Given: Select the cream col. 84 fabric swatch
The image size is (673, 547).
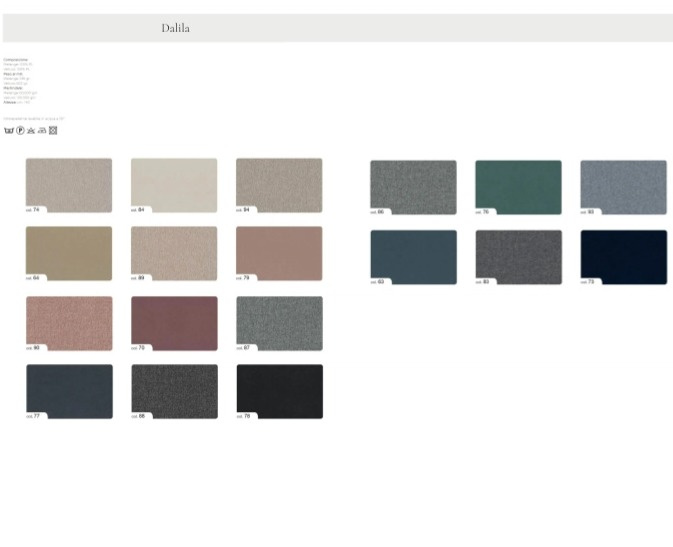Looking at the screenshot, I should tap(174, 184).
